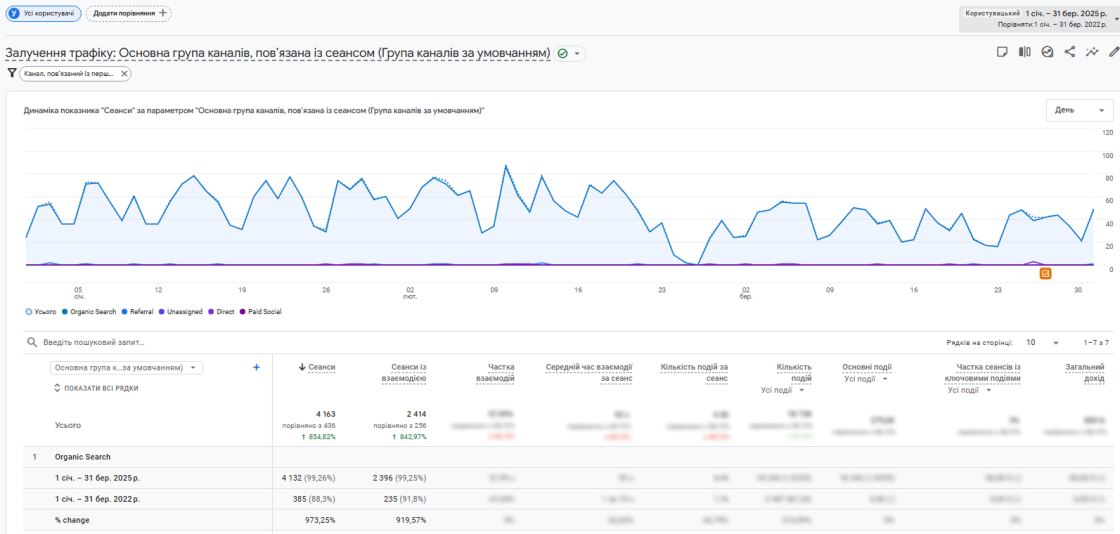
Task: Click the Share report icon
Action: pyautogui.click(x=1070, y=52)
